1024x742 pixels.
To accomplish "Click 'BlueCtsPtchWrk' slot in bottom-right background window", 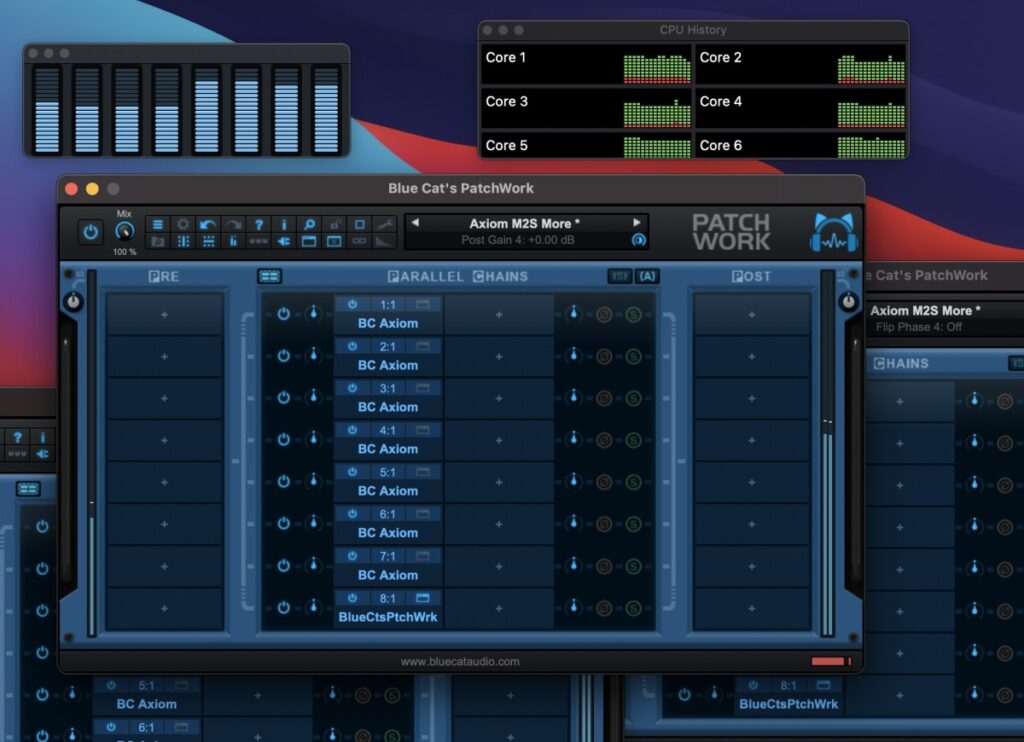I will click(788, 704).
